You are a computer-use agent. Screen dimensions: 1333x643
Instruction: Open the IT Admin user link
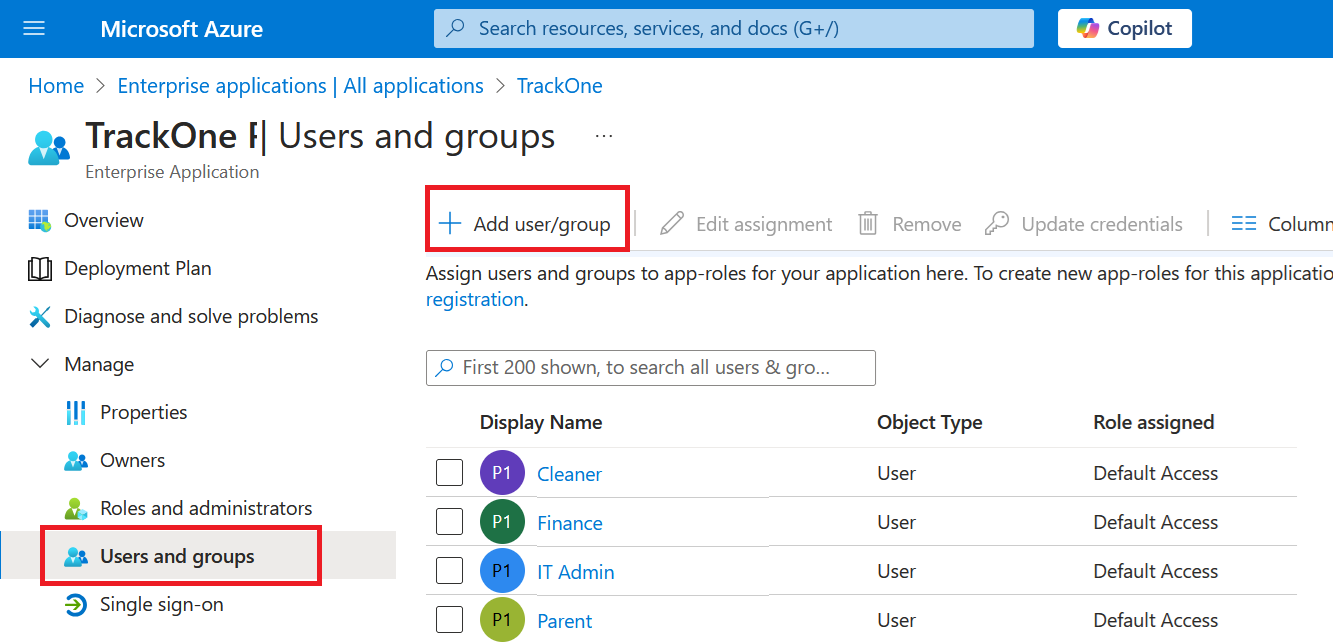tap(576, 572)
